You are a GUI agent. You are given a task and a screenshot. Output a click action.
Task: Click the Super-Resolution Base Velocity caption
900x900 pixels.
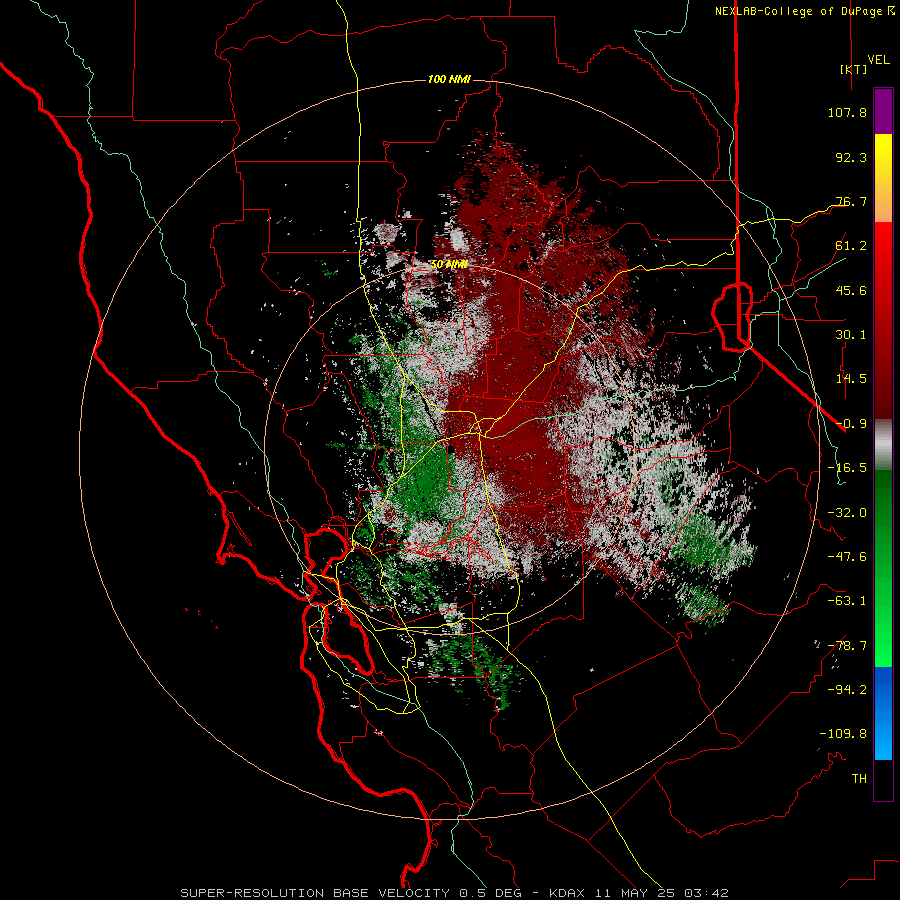coord(454,893)
